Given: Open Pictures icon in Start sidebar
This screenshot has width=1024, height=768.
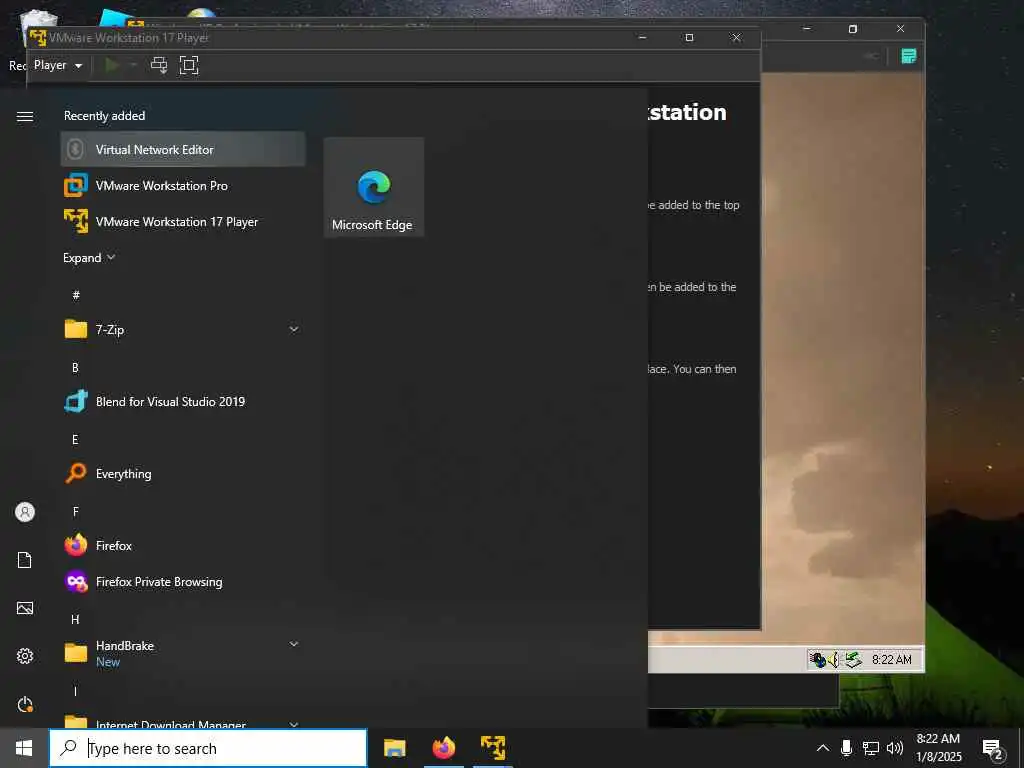Looking at the screenshot, I should point(25,608).
